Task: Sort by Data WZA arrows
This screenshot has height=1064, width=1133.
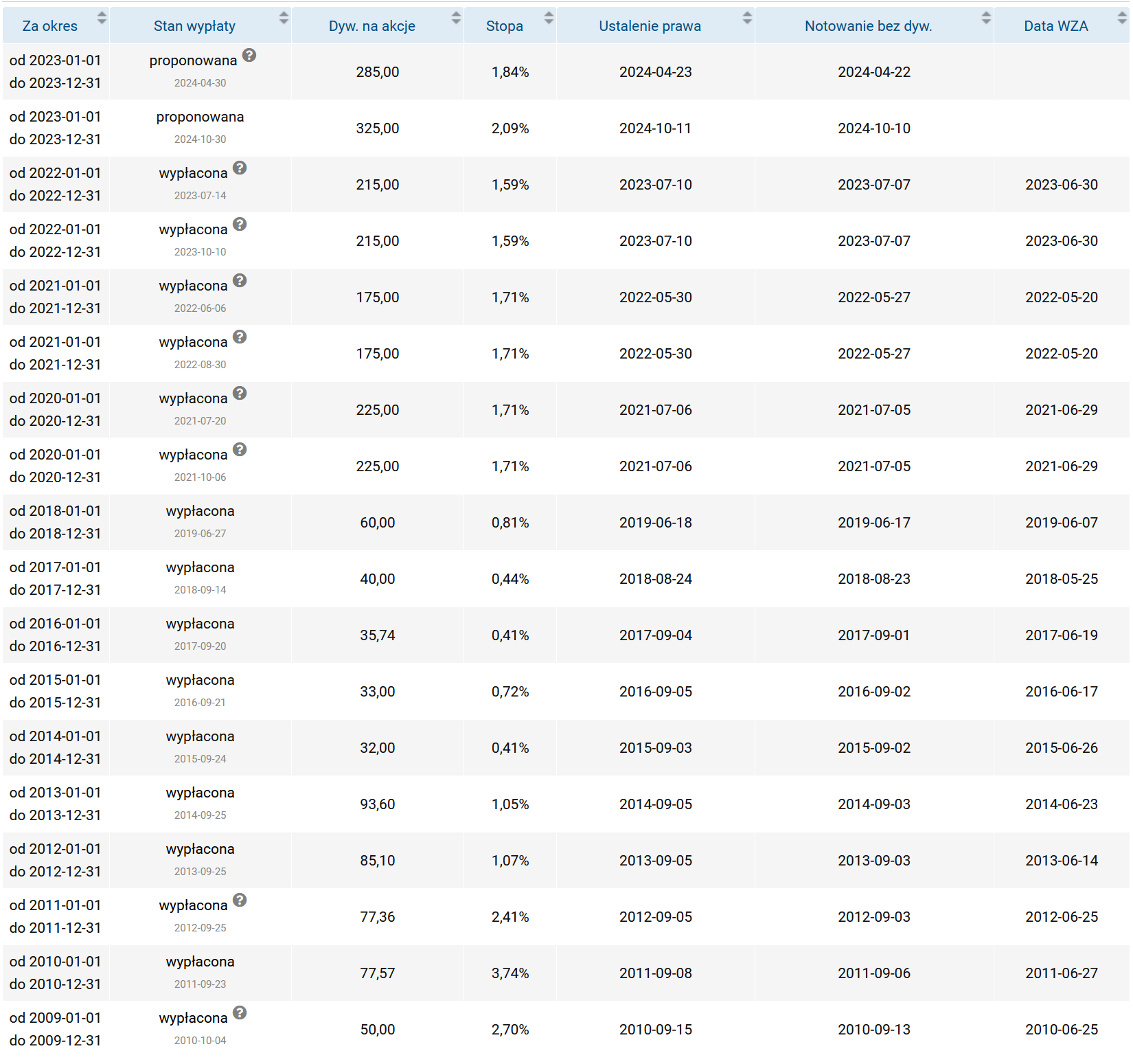Action: [1122, 19]
